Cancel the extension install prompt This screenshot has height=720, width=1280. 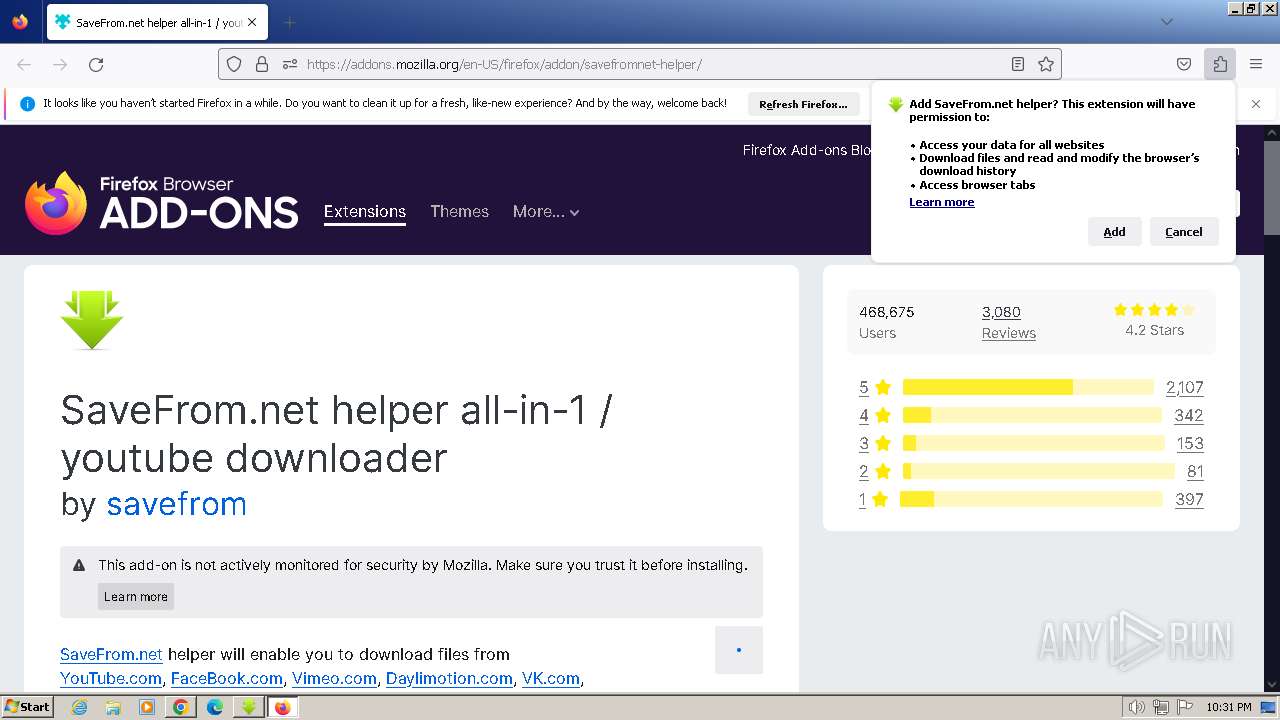pyautogui.click(x=1184, y=232)
